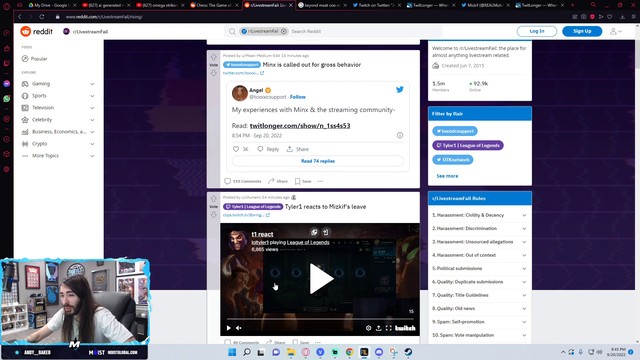Click the Sign Up button
Image resolution: width=640 pixels, height=360 pixels.
[x=582, y=31]
